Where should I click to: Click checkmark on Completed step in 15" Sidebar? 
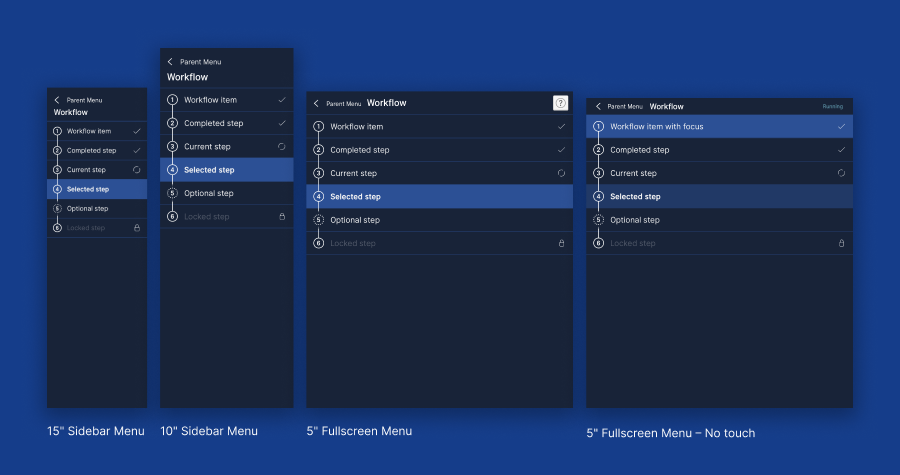click(137, 150)
